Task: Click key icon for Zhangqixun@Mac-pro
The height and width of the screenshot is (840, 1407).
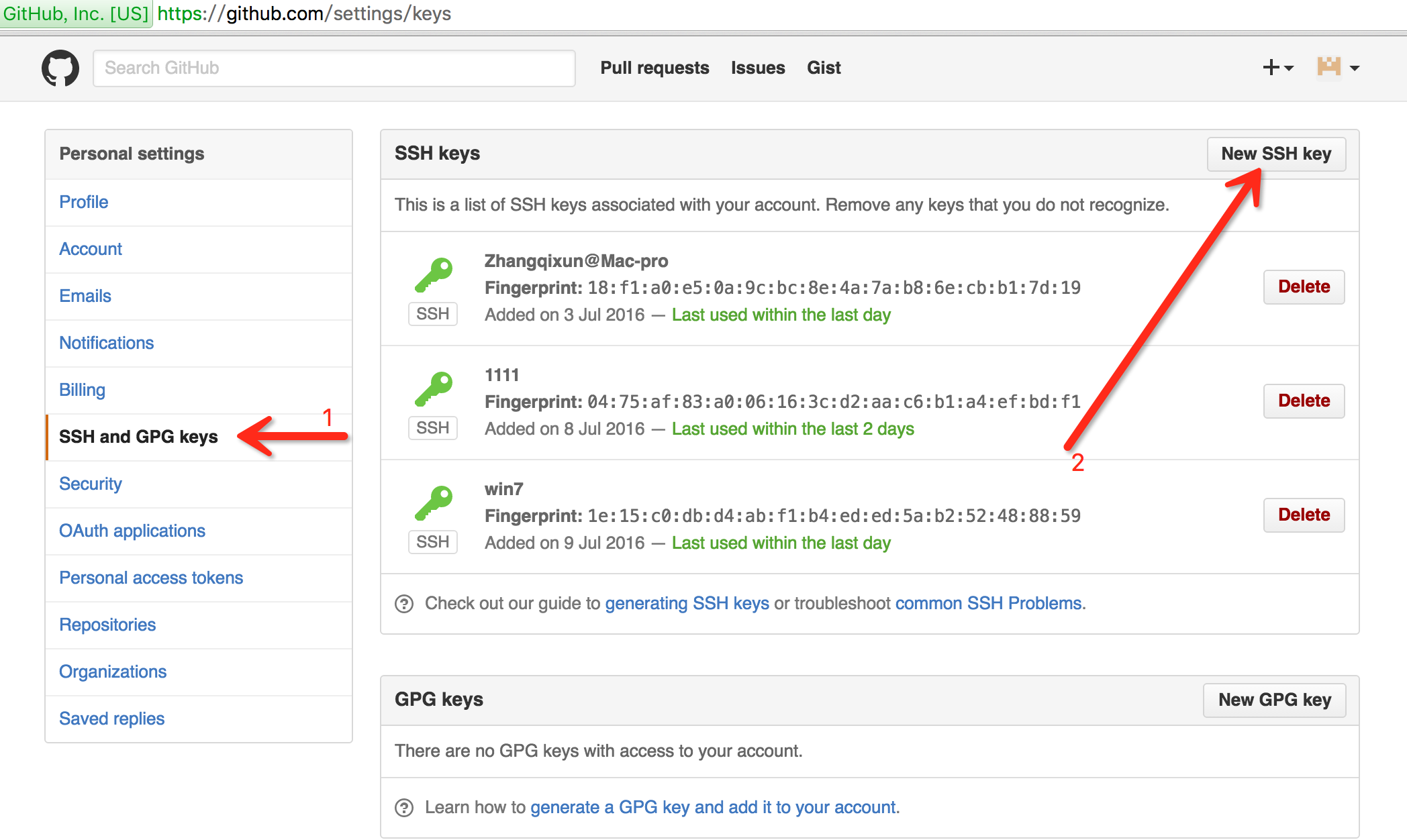Action: click(x=434, y=275)
